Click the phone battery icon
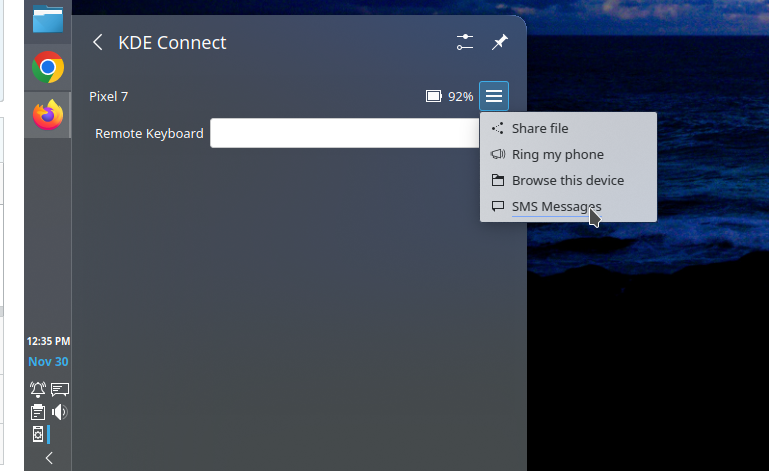The image size is (769, 471). pyautogui.click(x=434, y=97)
